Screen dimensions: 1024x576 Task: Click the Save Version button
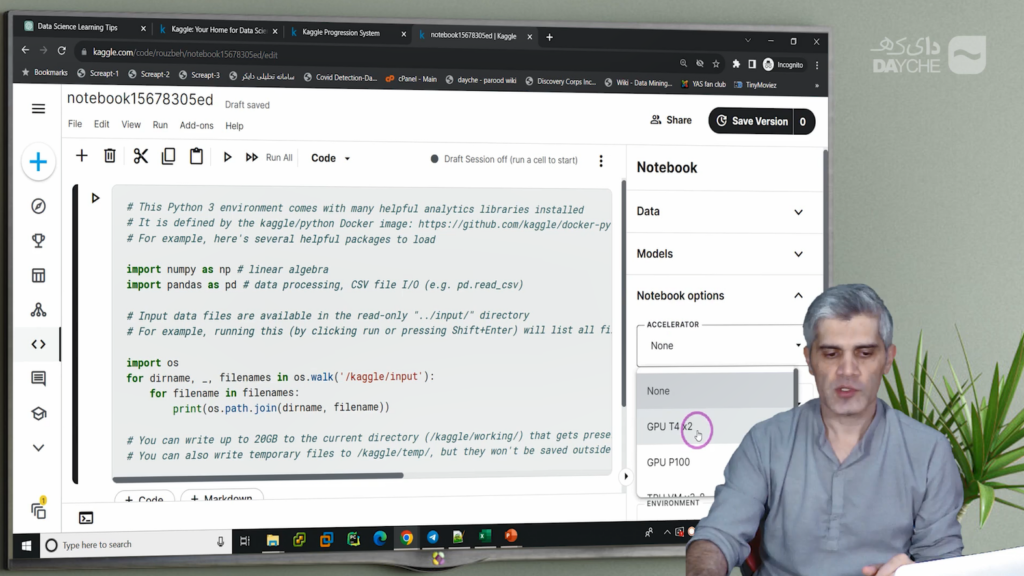tap(752, 121)
